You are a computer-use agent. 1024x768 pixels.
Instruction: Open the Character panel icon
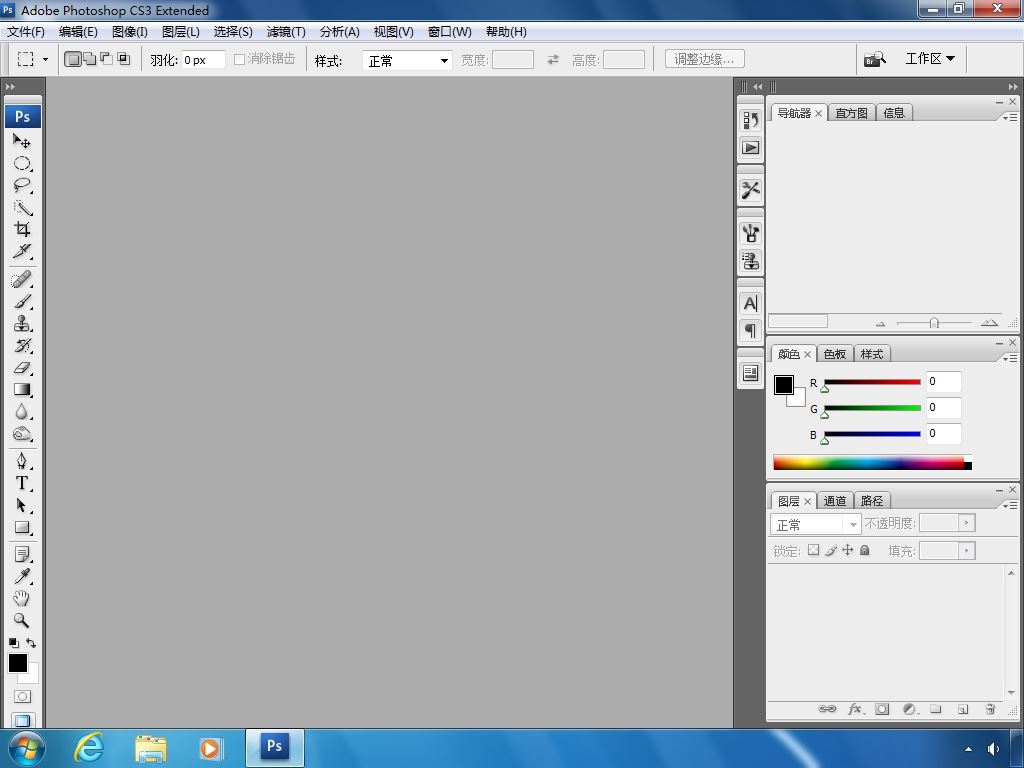point(750,303)
